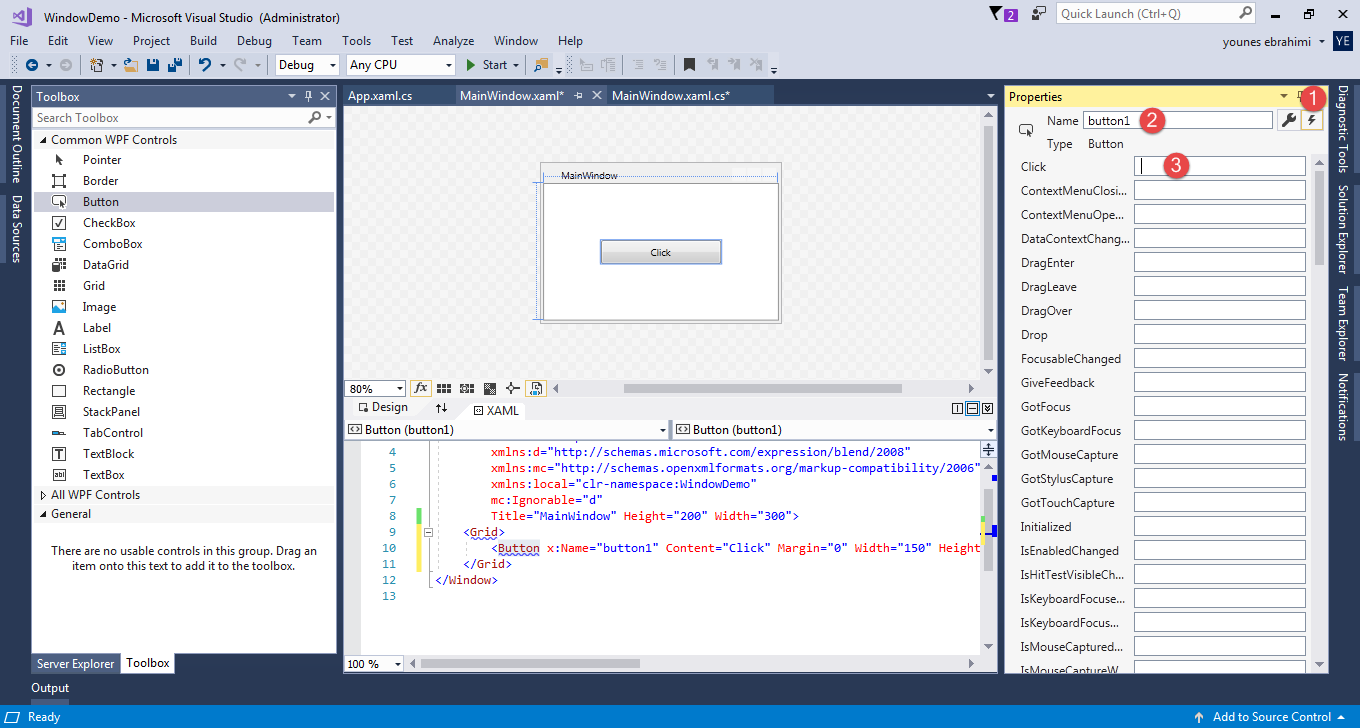Open the Debug menu

(x=254, y=41)
